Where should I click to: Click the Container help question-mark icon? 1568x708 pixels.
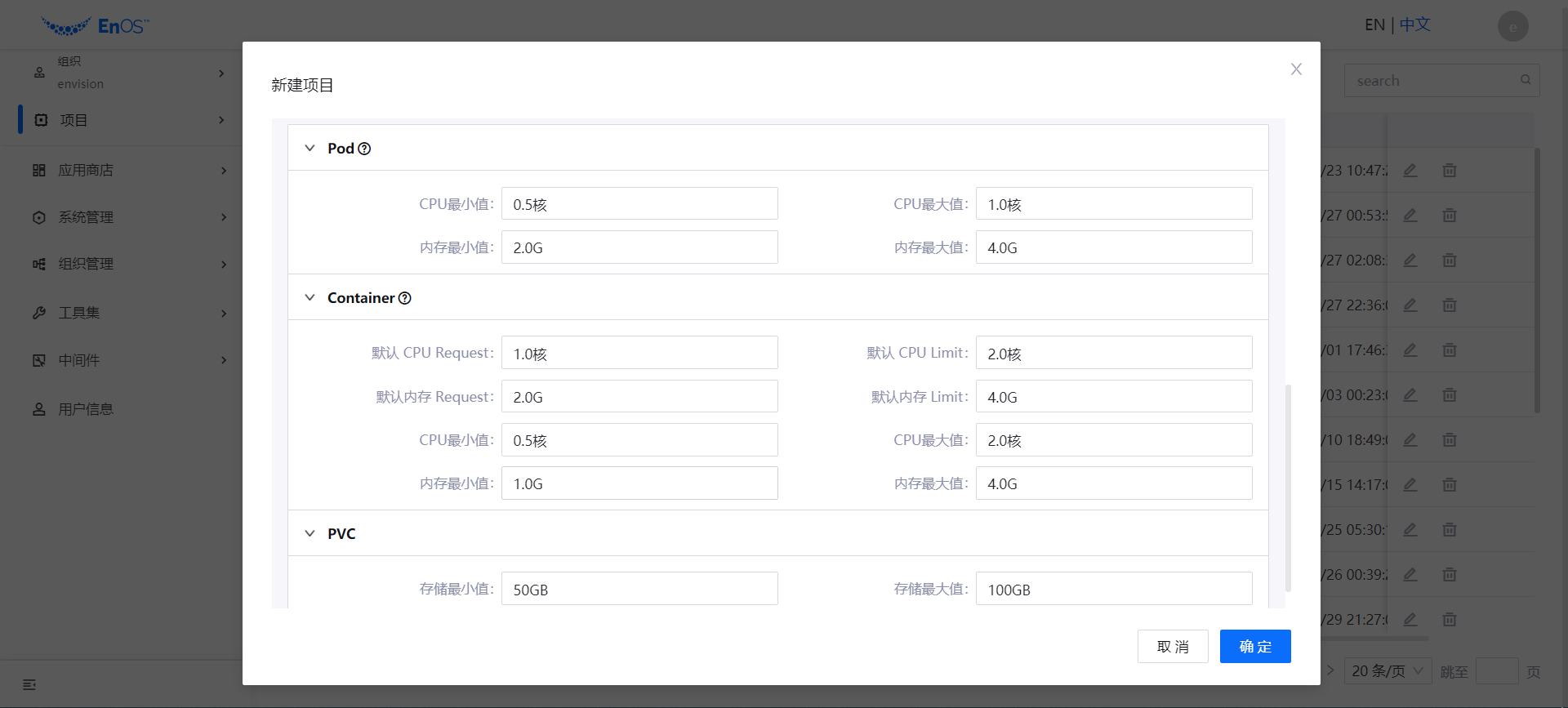click(404, 298)
